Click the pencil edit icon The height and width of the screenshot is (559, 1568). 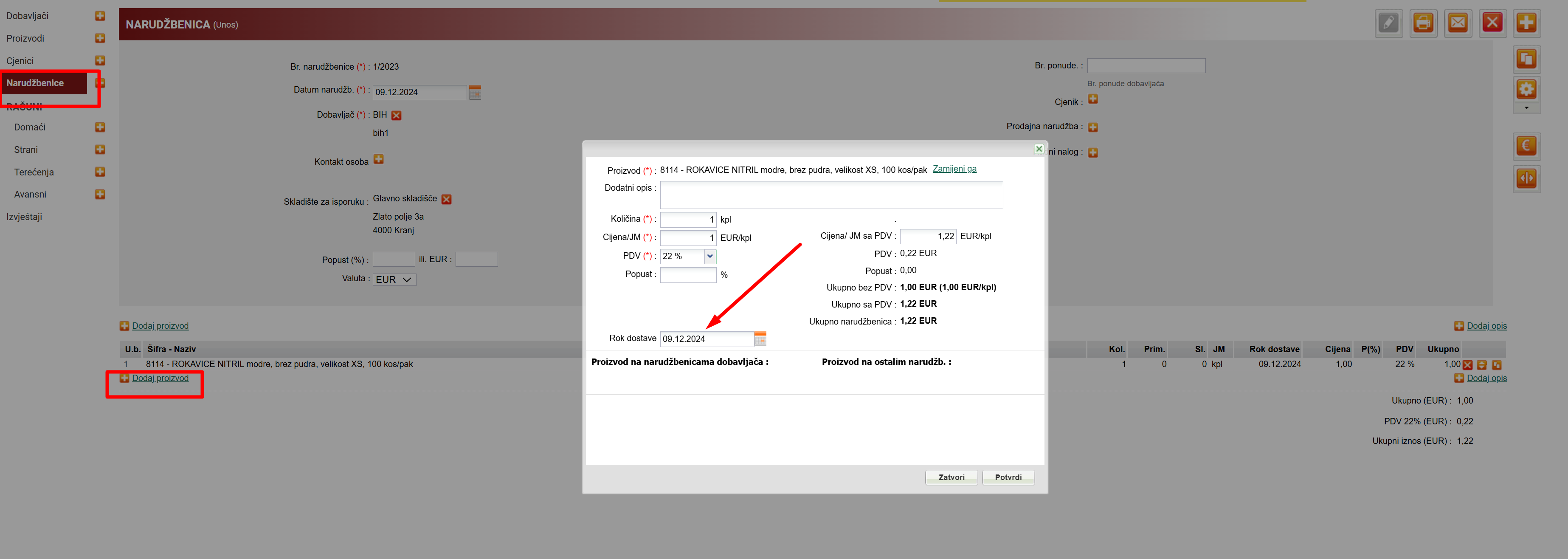(x=1388, y=24)
